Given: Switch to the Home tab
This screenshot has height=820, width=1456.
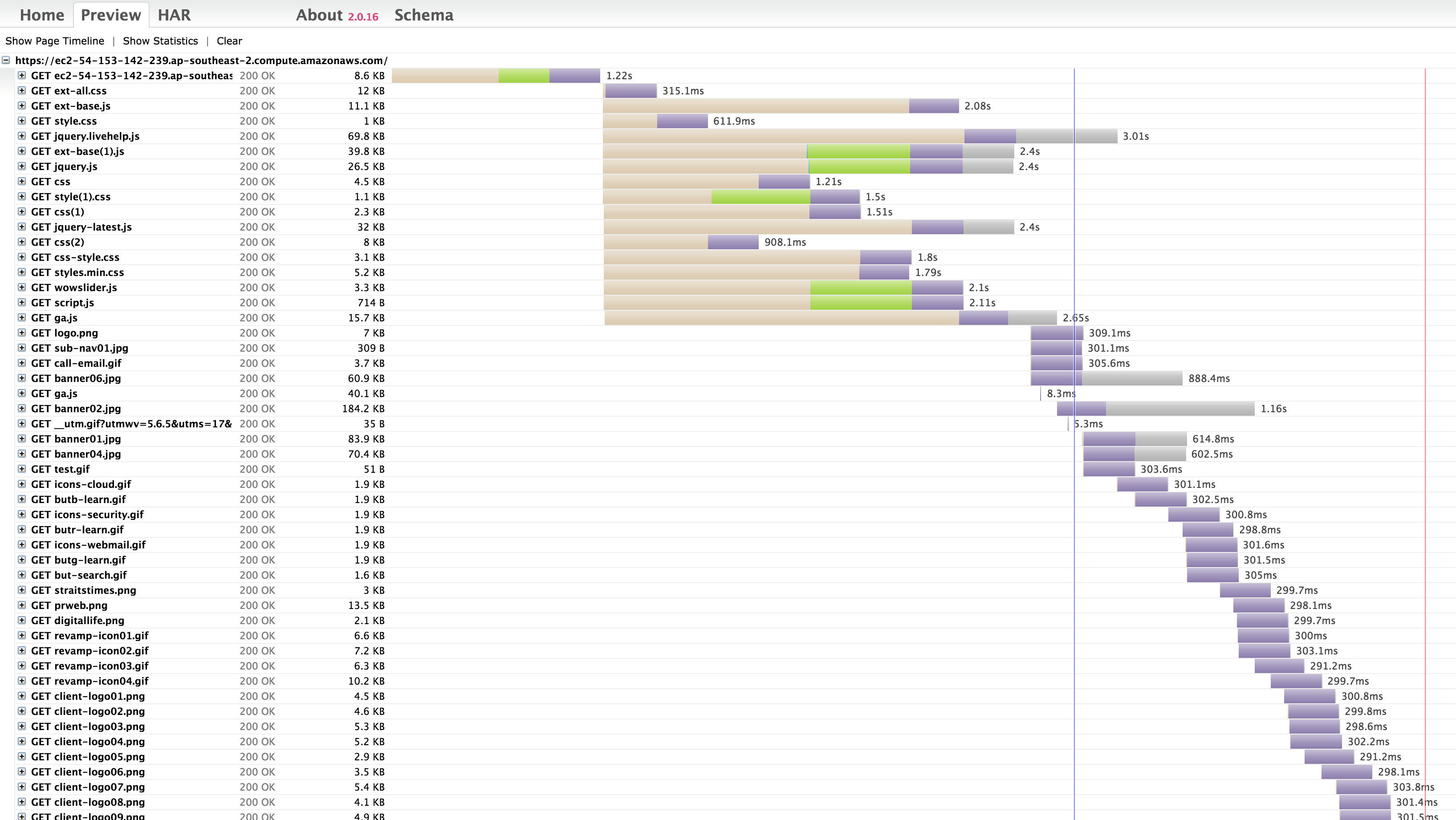Looking at the screenshot, I should pyautogui.click(x=42, y=15).
